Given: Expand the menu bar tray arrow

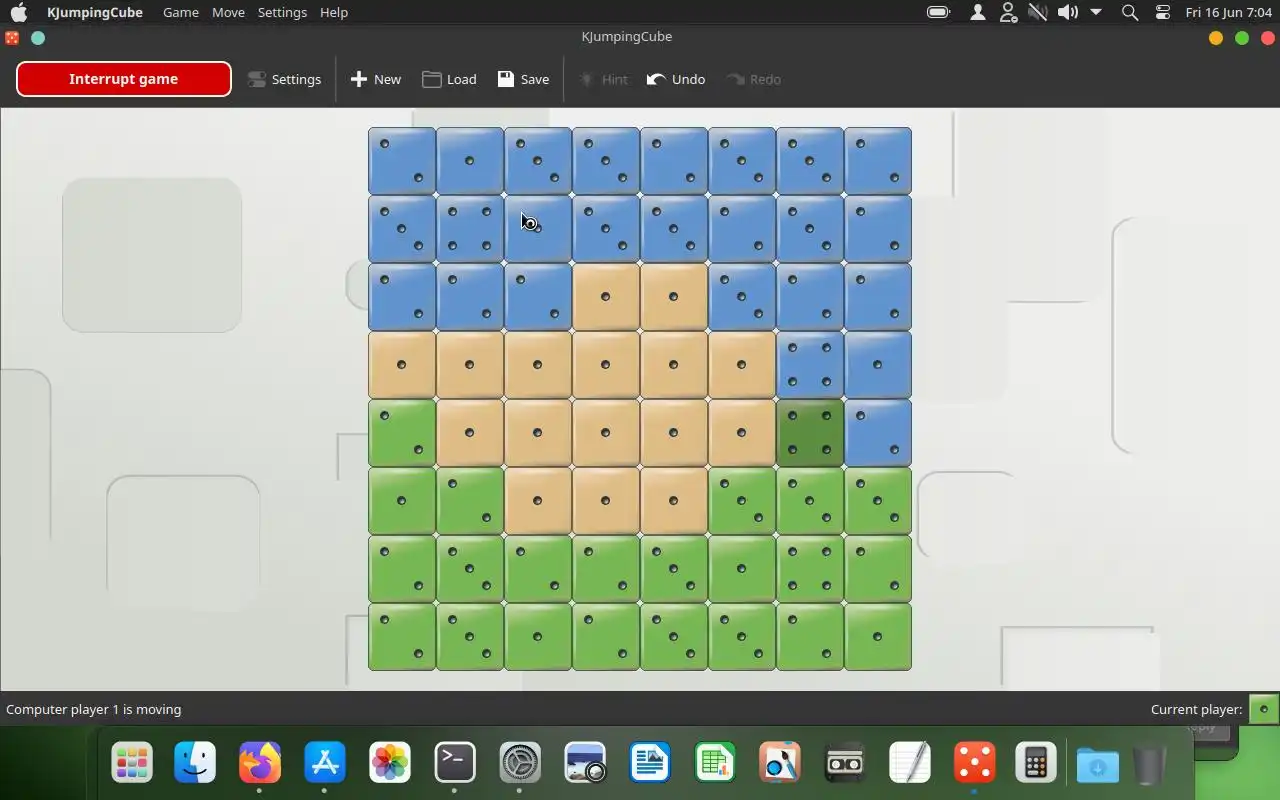Looking at the screenshot, I should coord(1096,12).
